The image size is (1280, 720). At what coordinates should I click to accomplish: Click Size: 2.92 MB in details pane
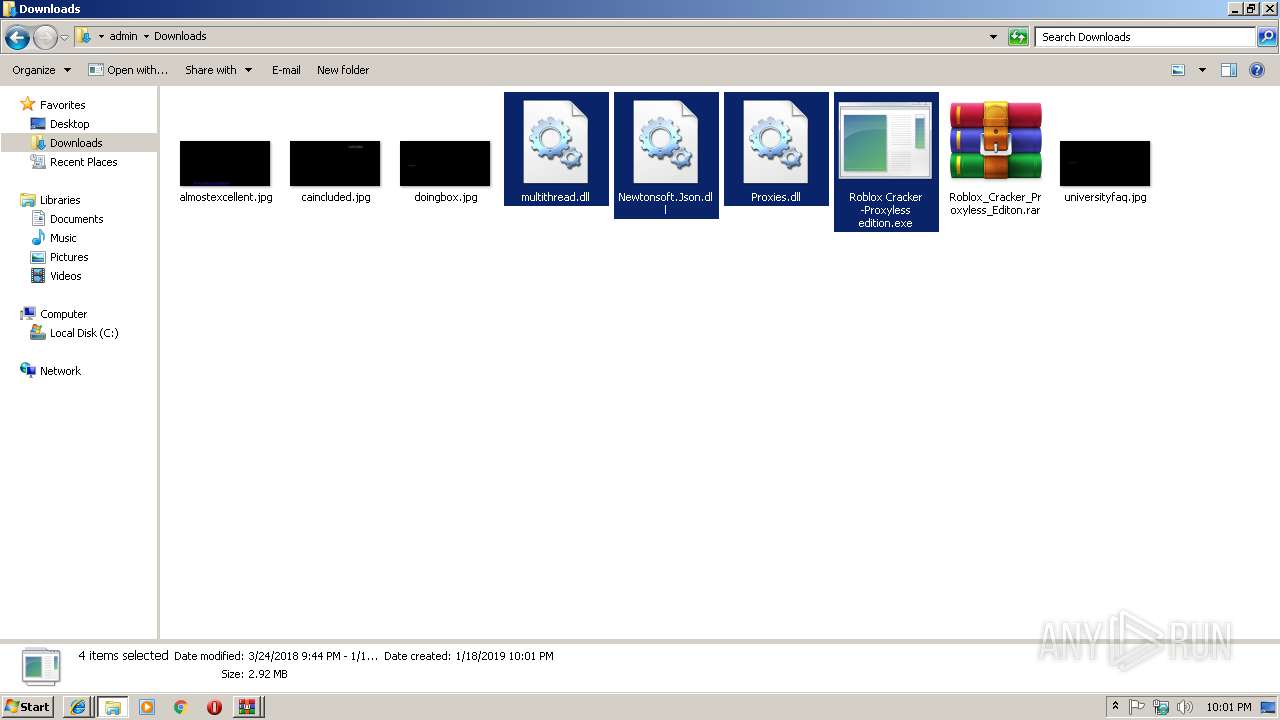tap(254, 674)
